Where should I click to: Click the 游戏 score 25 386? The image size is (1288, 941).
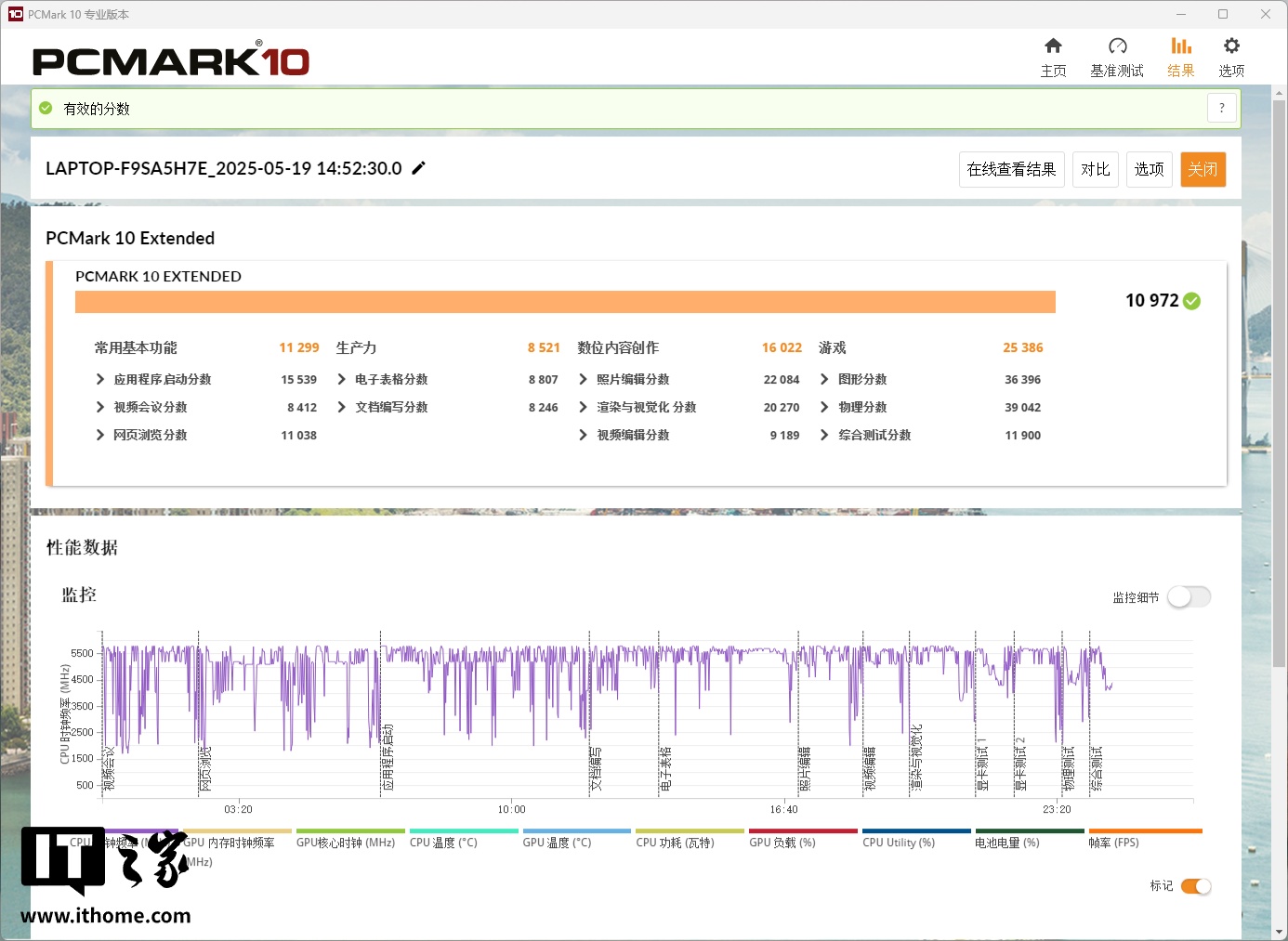pos(1023,347)
